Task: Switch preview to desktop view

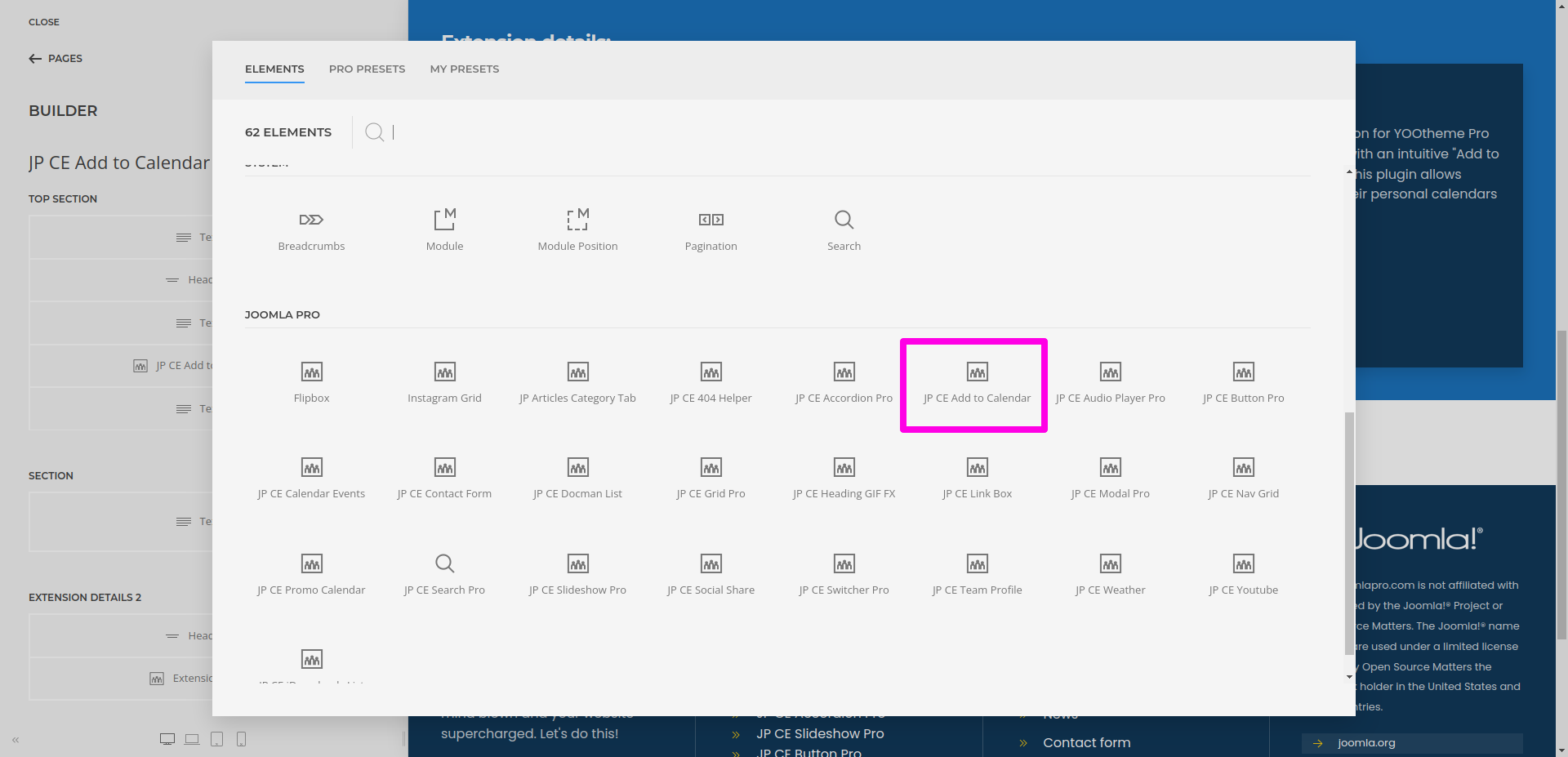Action: click(x=167, y=739)
